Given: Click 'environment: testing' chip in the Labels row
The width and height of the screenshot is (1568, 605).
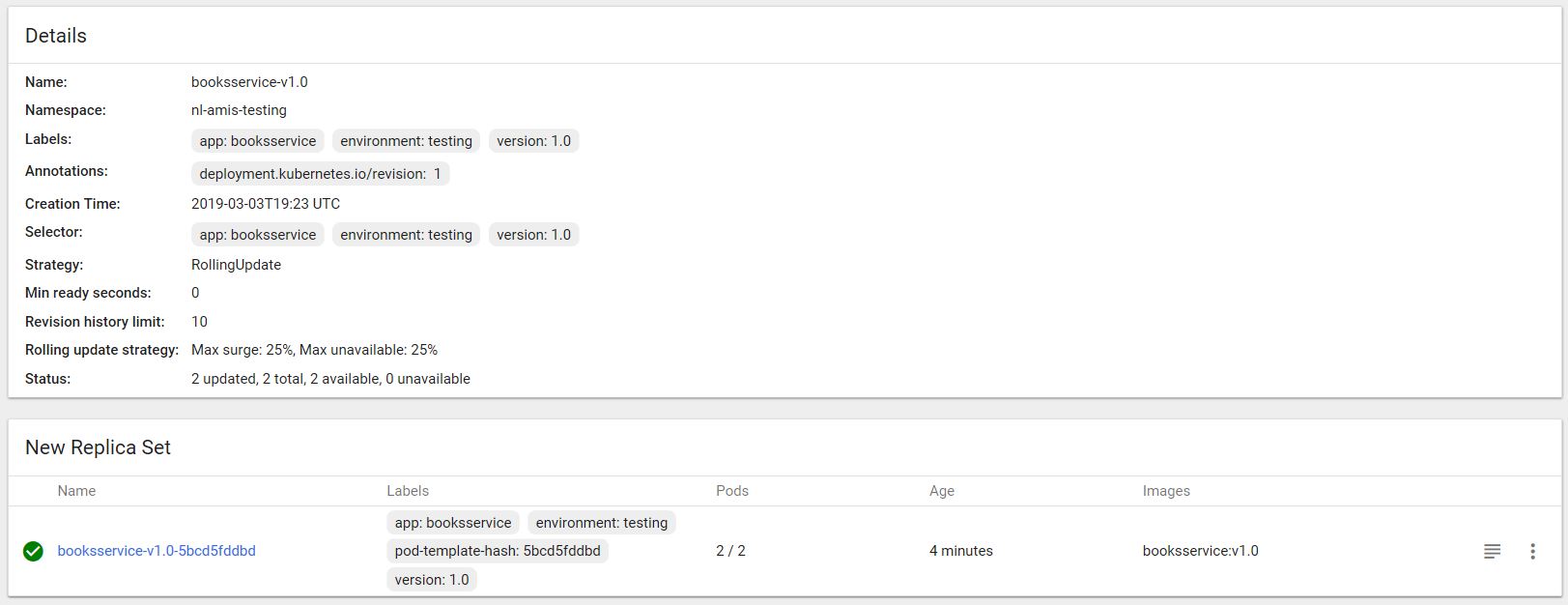Looking at the screenshot, I should [406, 141].
